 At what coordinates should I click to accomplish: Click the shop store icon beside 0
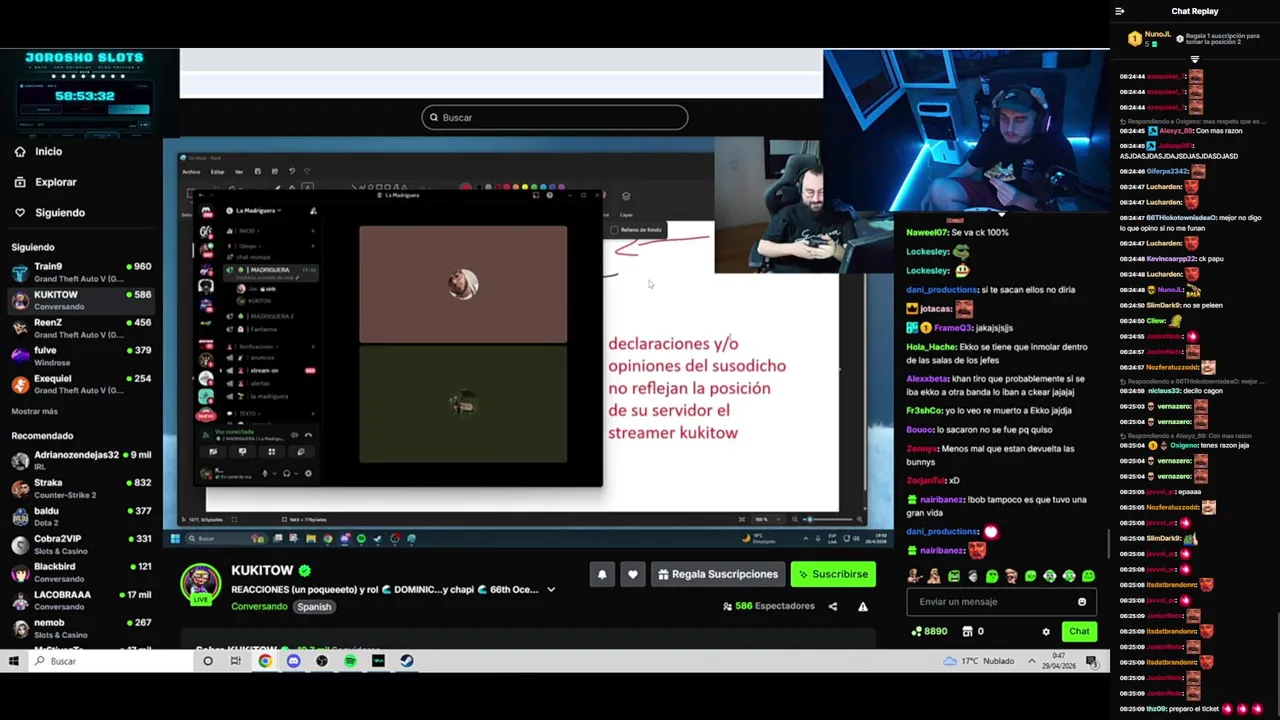tap(967, 631)
